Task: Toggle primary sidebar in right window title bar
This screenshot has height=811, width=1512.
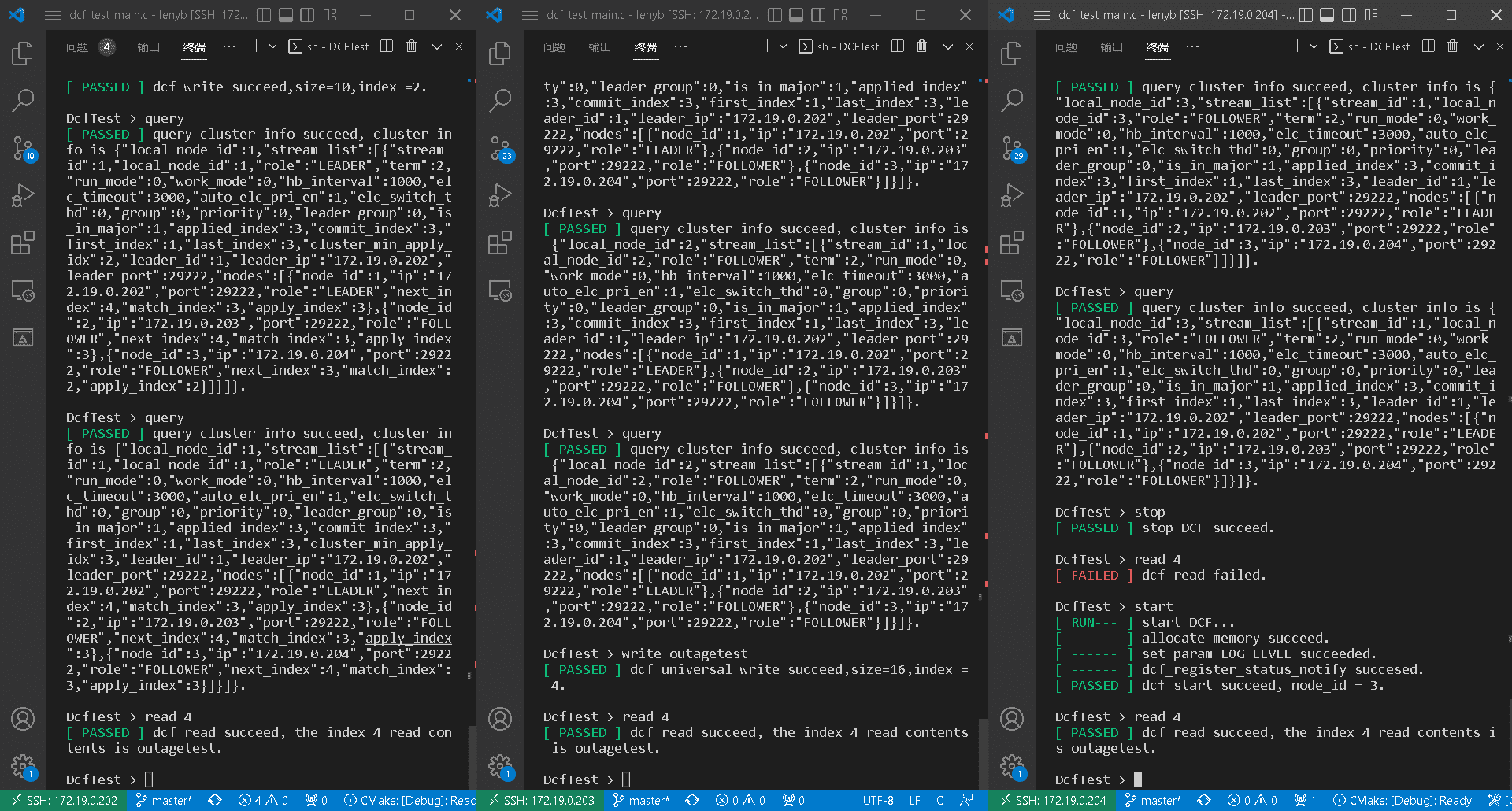Action: click(1306, 15)
